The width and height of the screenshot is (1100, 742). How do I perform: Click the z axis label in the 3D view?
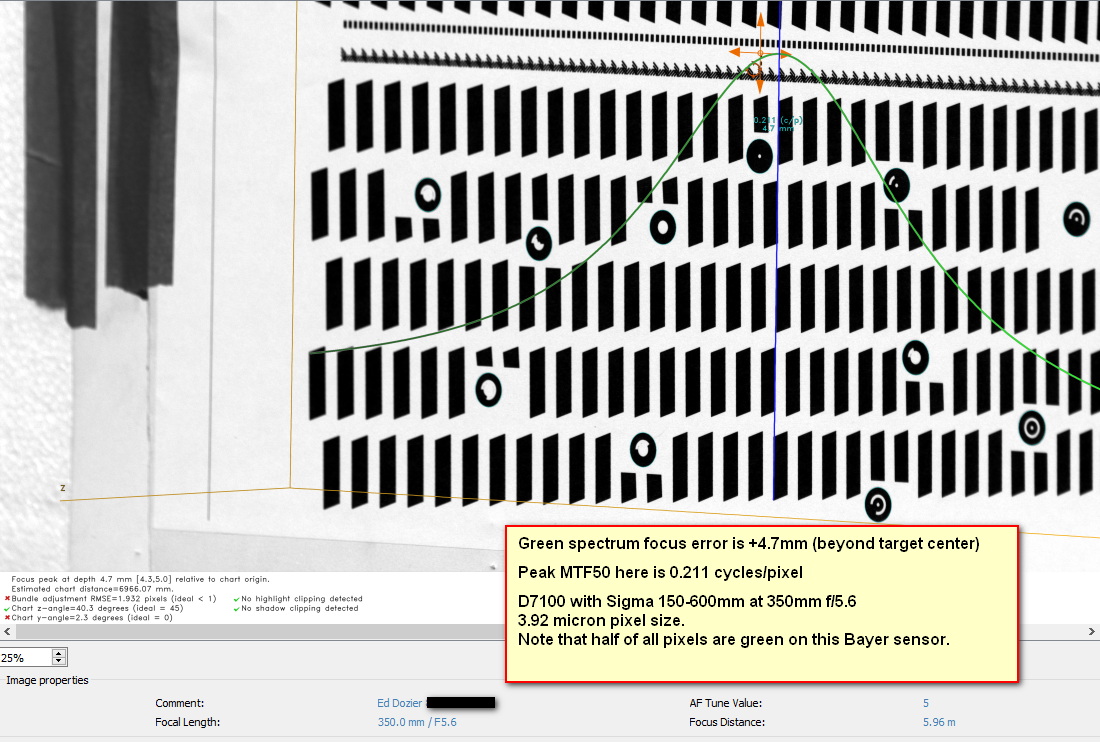(x=62, y=488)
